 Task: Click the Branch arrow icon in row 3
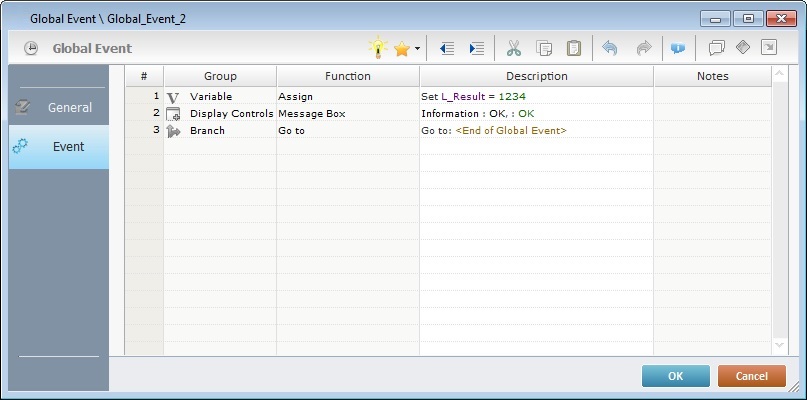pos(173,131)
